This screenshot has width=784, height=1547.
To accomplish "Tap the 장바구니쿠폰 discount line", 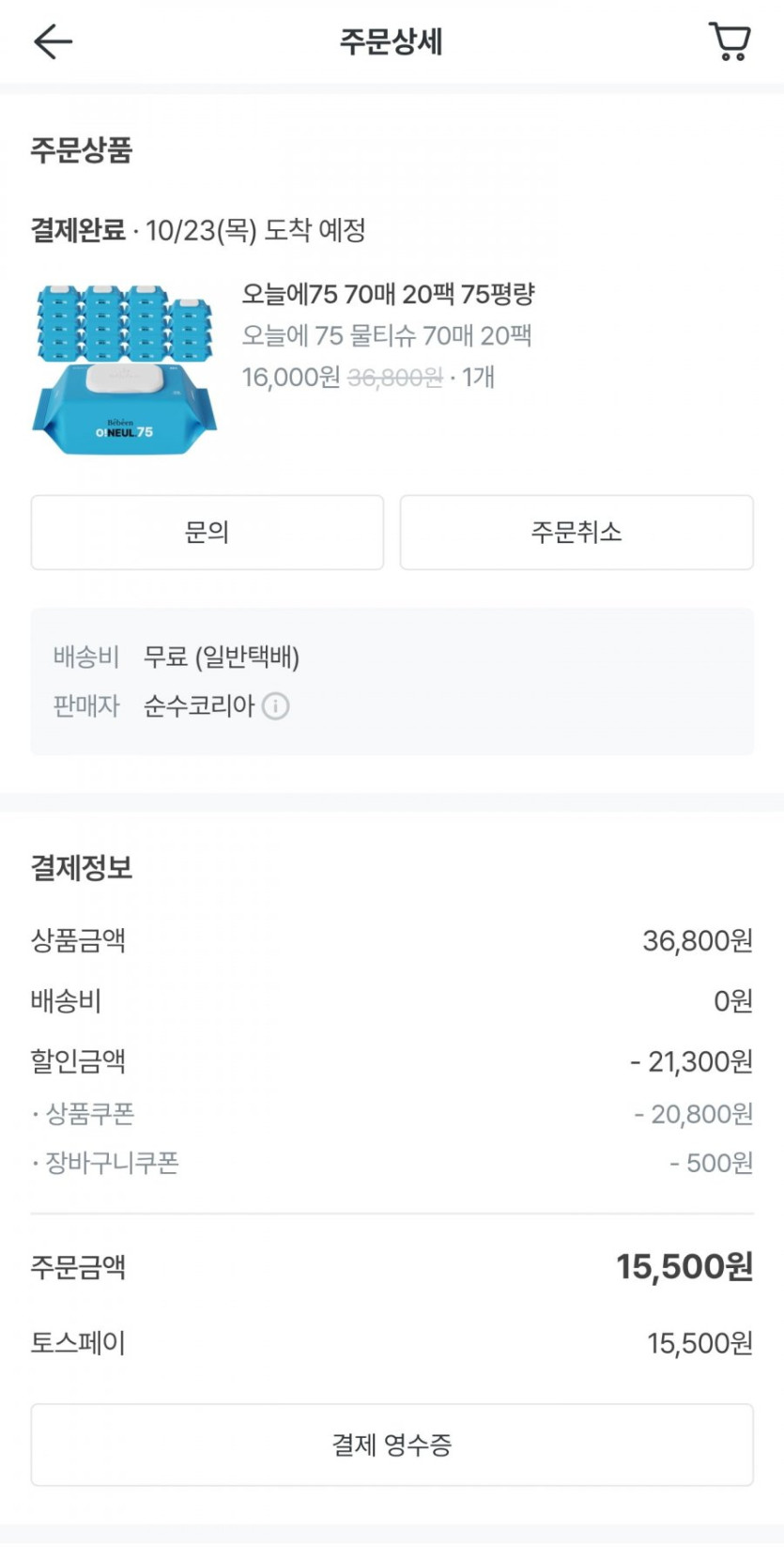I will click(x=392, y=1164).
